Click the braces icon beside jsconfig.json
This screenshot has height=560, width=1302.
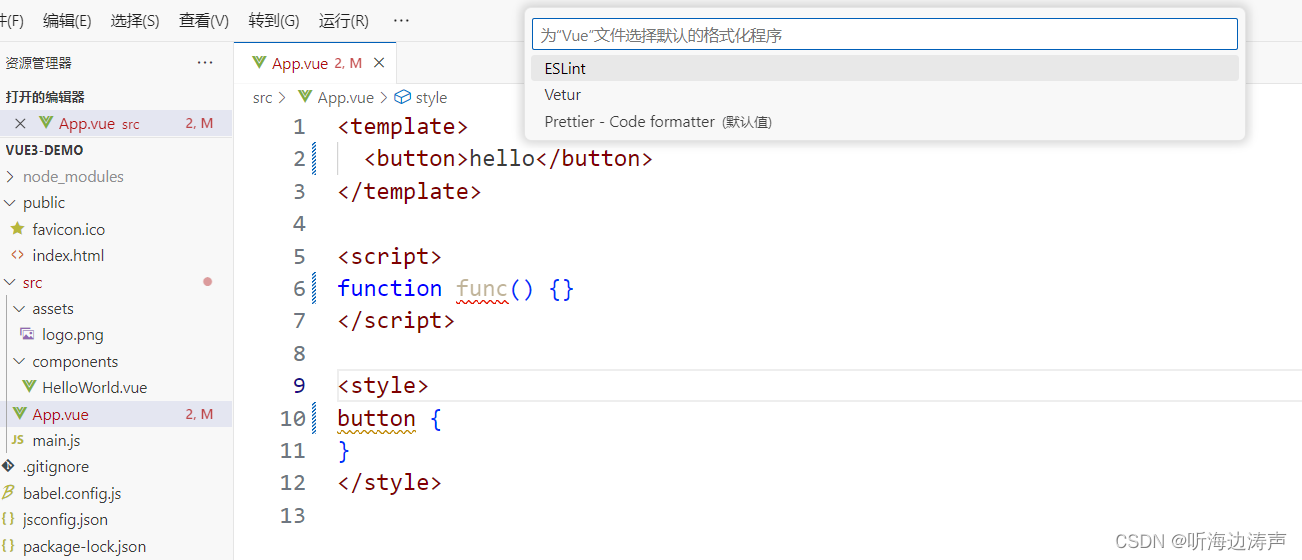[8, 519]
